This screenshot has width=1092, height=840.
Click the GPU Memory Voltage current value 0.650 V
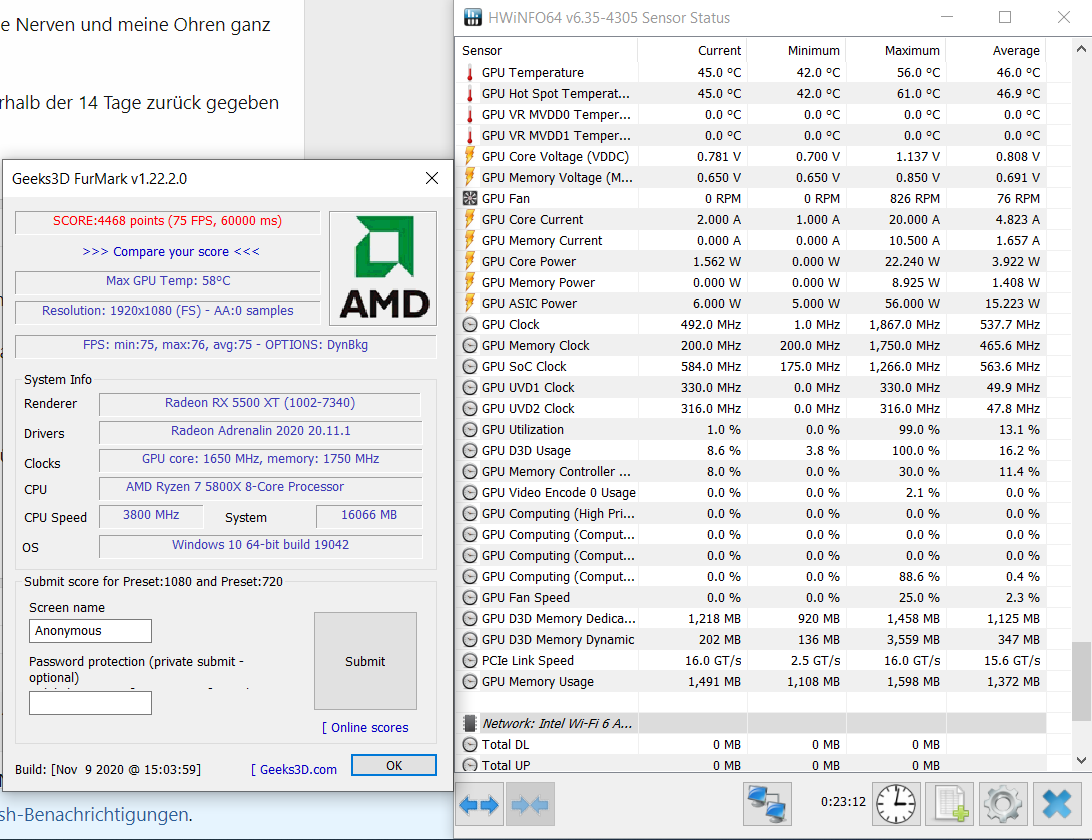(719, 178)
